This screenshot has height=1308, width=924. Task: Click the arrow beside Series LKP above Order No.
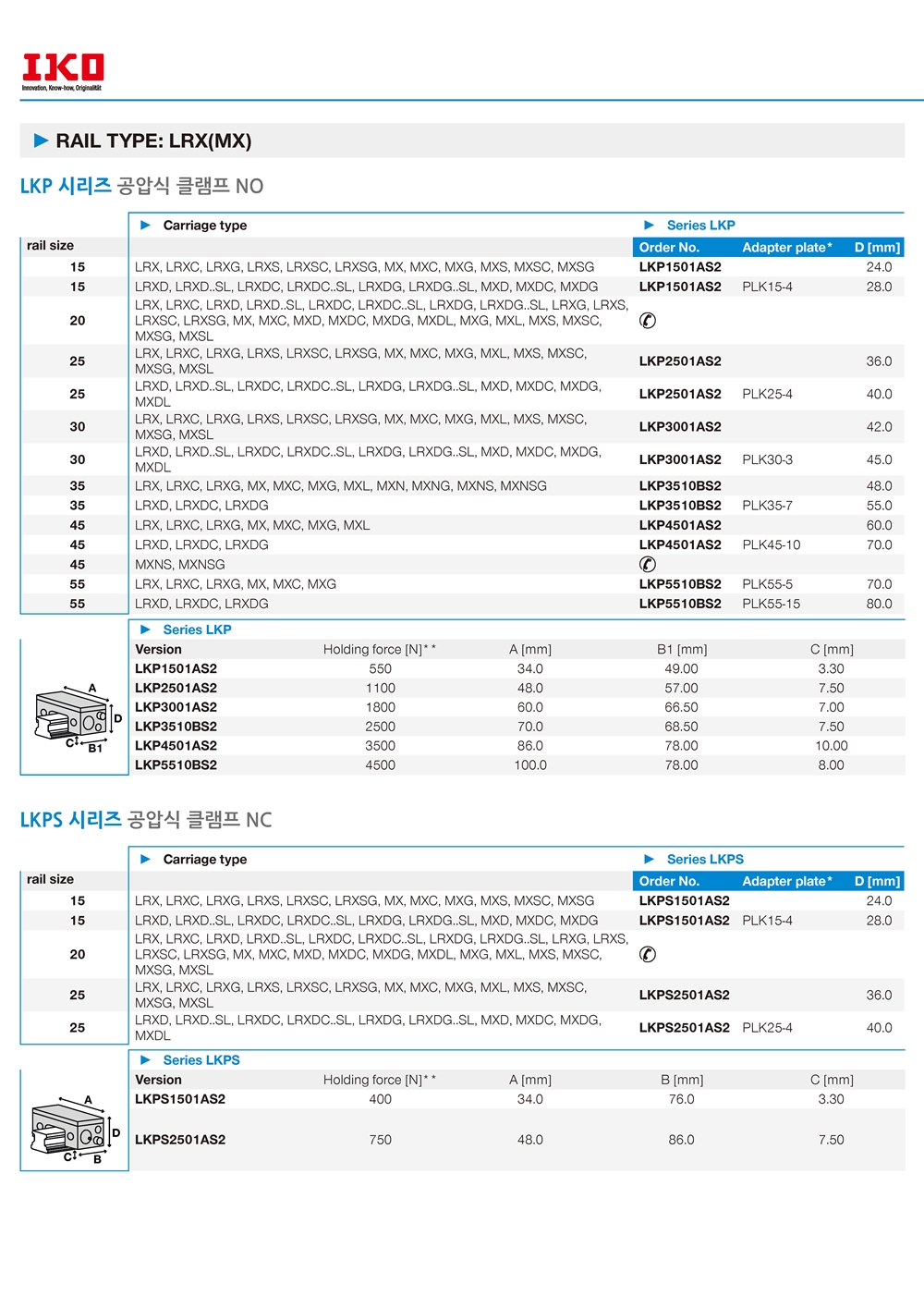(x=650, y=225)
